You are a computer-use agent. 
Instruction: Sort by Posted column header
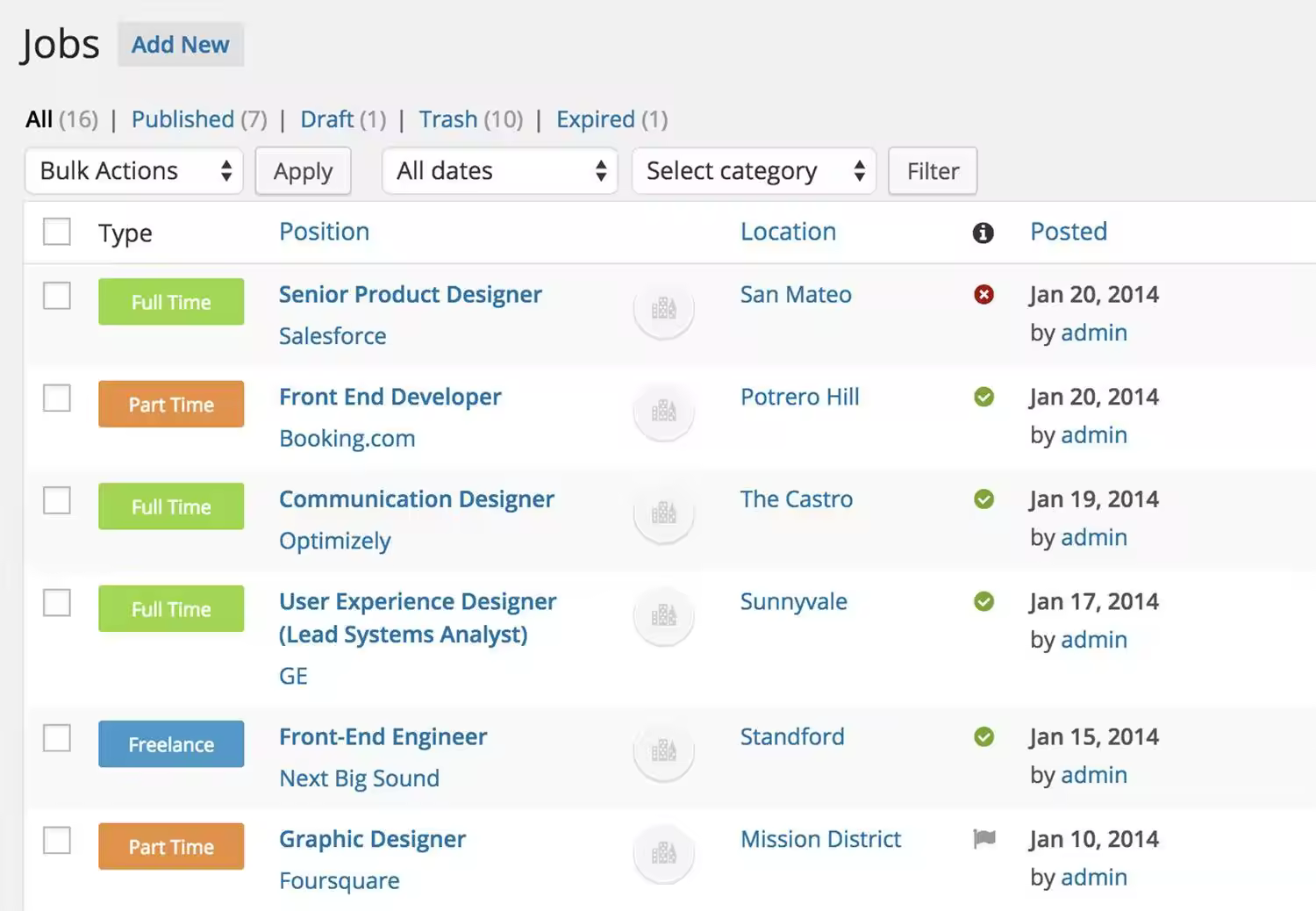coord(1069,232)
